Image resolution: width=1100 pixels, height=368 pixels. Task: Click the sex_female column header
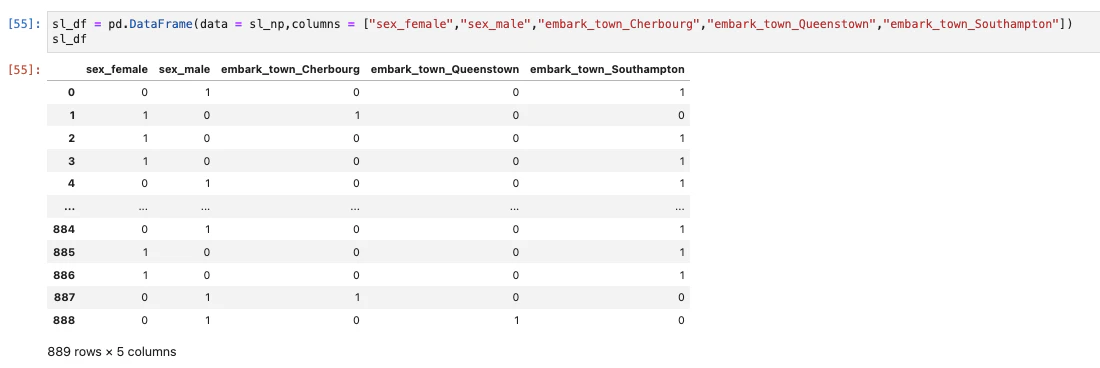(117, 69)
